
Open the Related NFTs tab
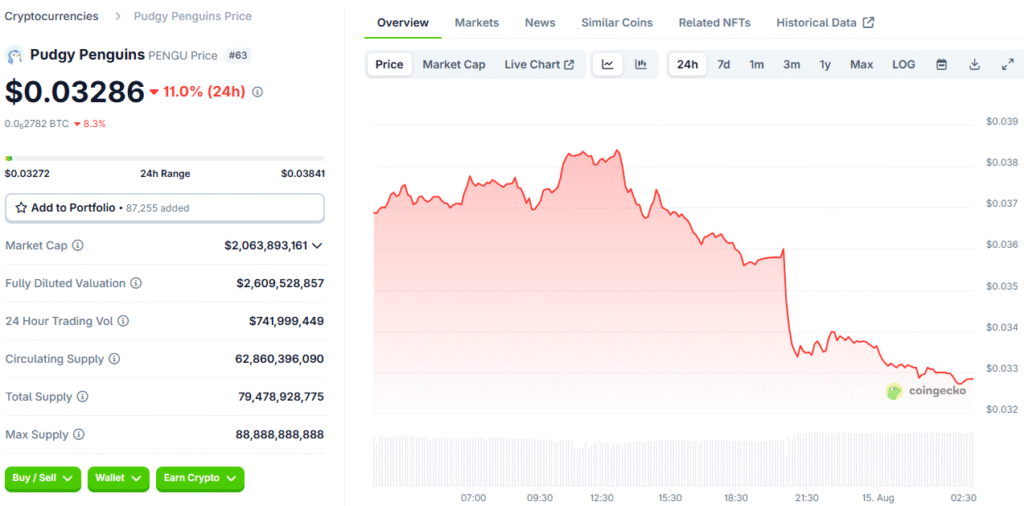714,23
